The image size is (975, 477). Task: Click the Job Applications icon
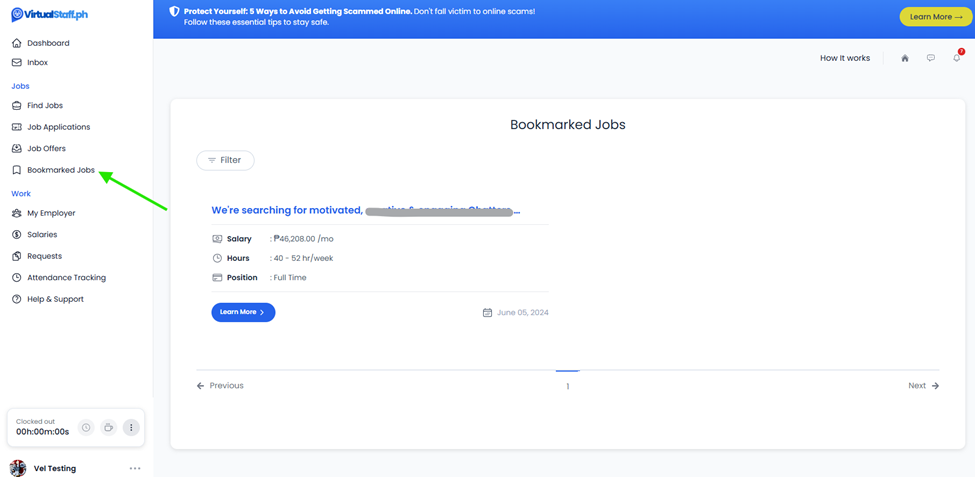(17, 127)
